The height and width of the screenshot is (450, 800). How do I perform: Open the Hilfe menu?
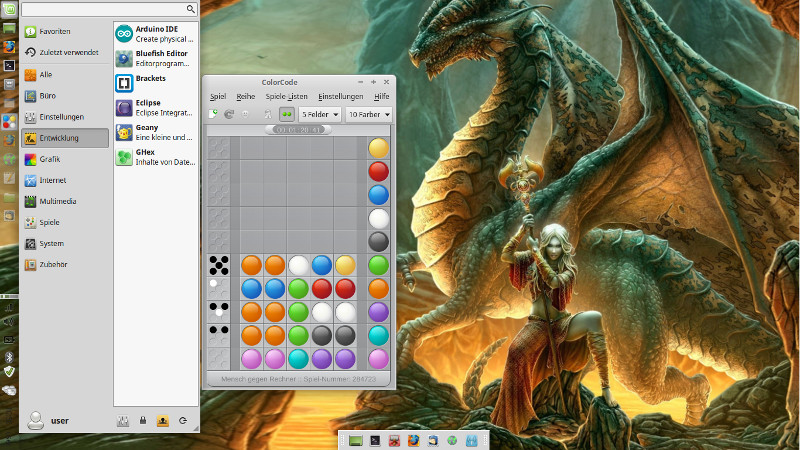(381, 96)
